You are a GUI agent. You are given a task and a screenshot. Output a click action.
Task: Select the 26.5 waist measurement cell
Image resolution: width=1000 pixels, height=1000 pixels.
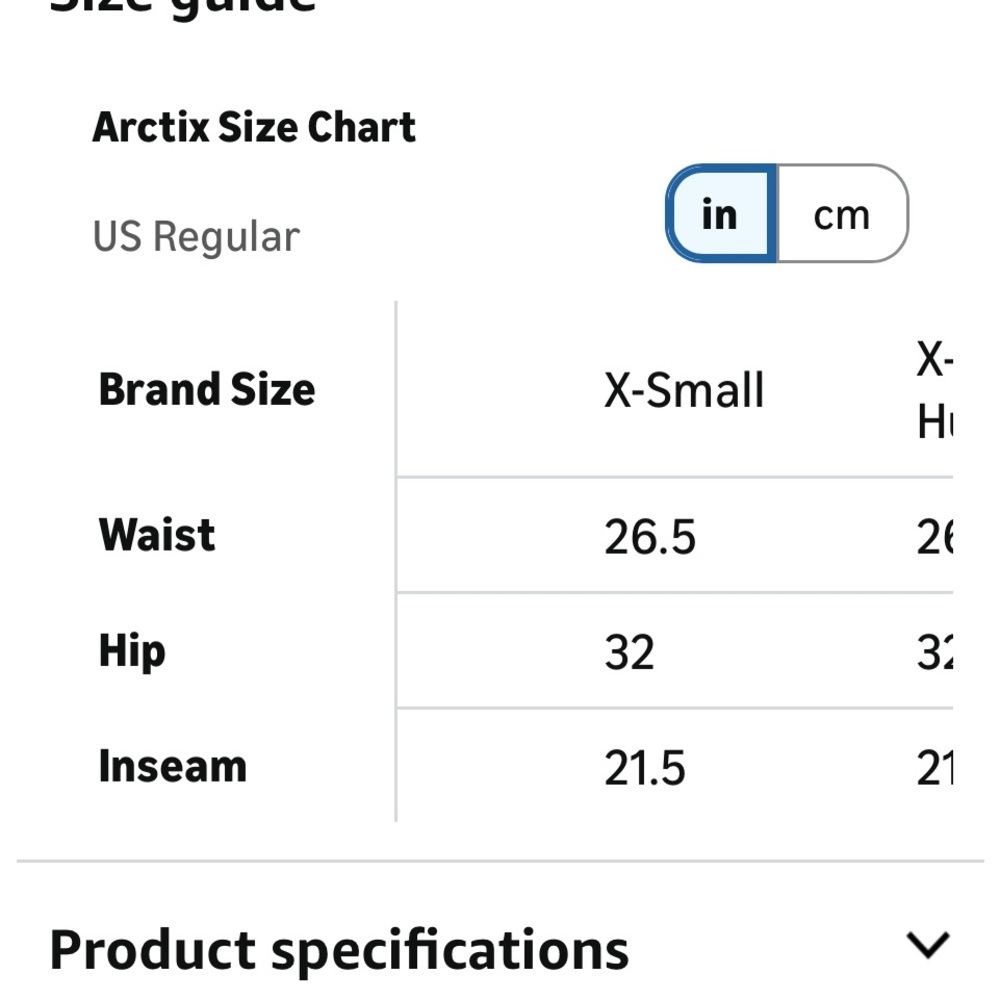(652, 535)
